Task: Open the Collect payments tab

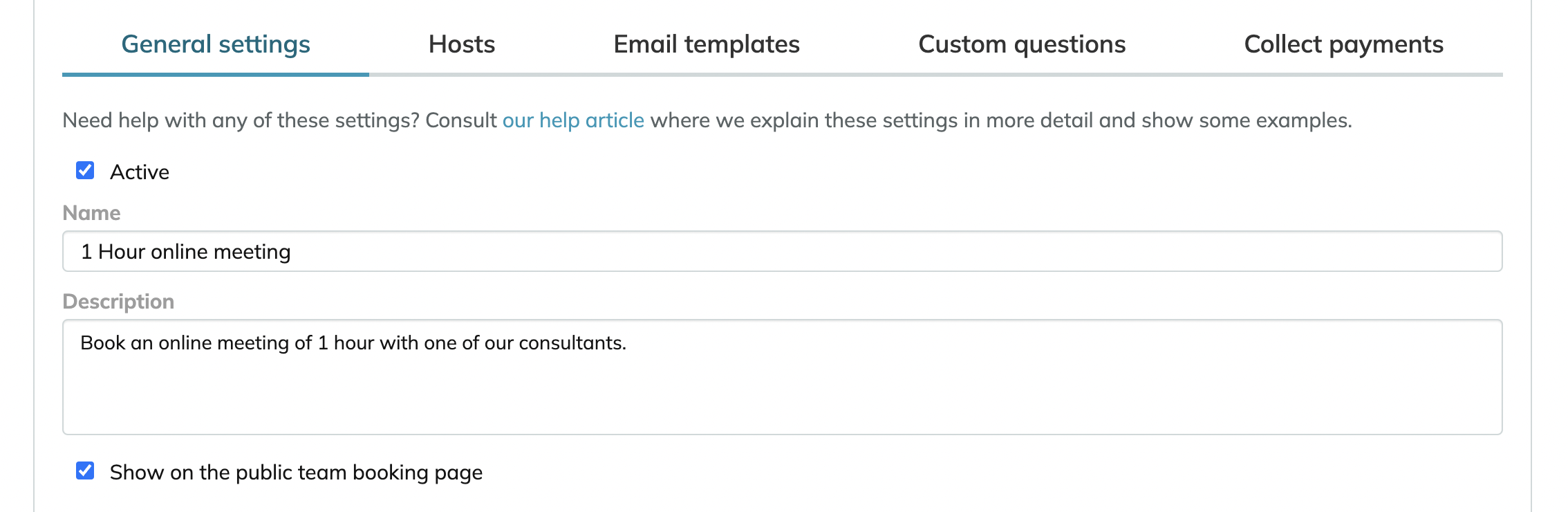Action: pos(1343,44)
